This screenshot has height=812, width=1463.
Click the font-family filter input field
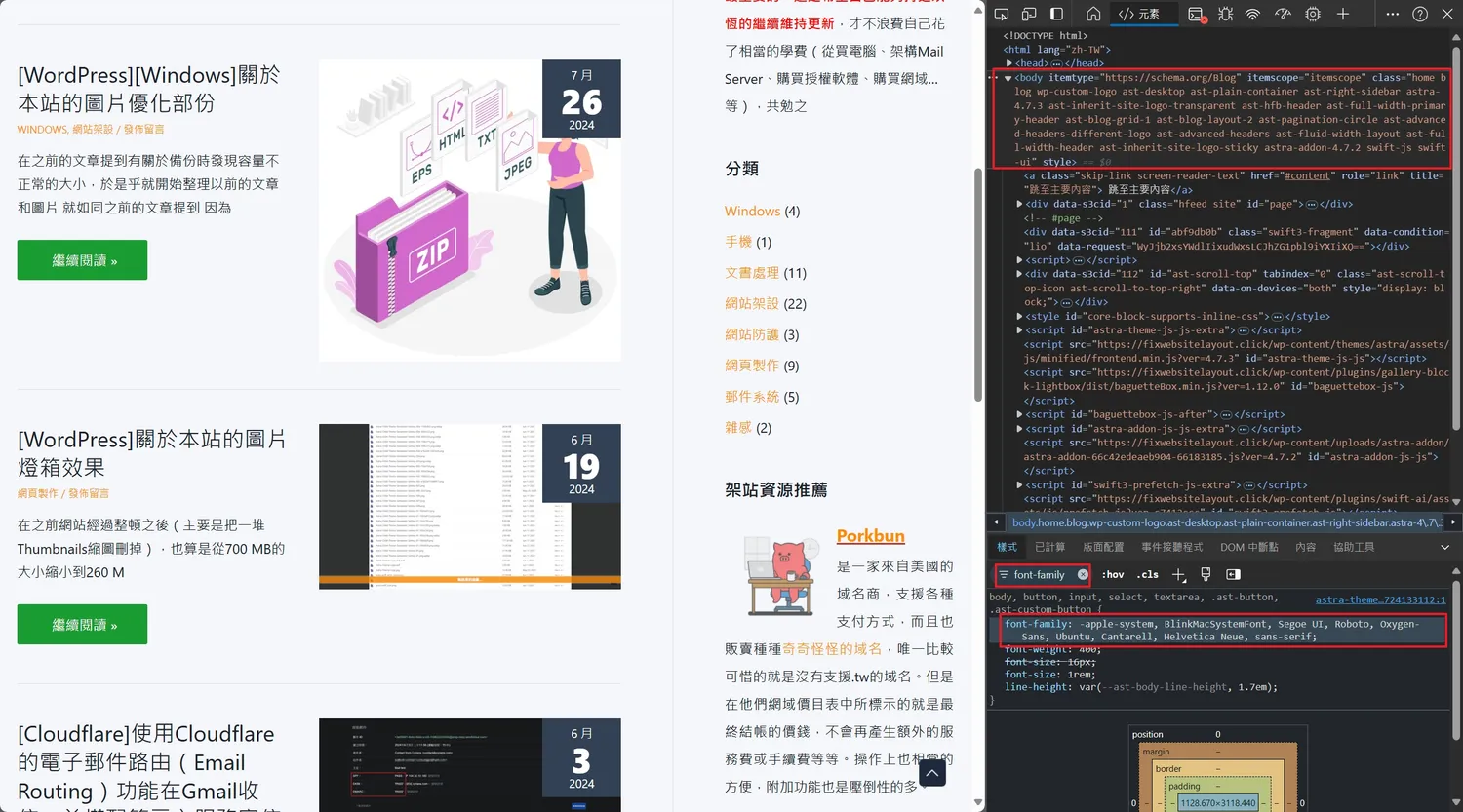[1042, 574]
